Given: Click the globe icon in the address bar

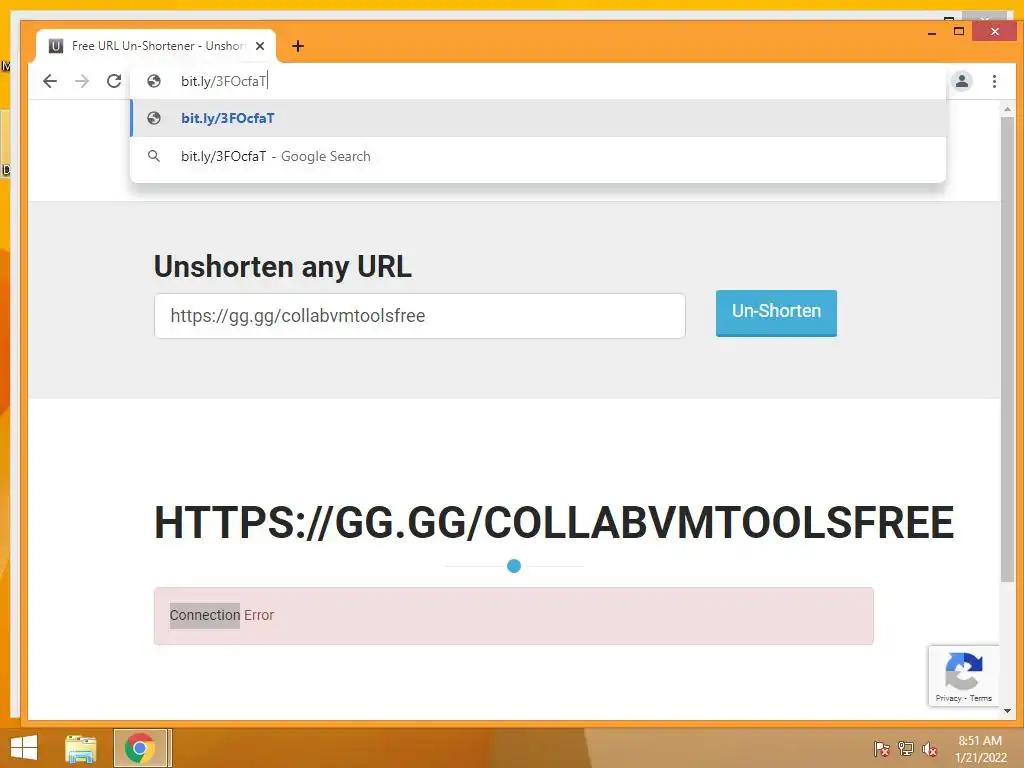Looking at the screenshot, I should [154, 81].
